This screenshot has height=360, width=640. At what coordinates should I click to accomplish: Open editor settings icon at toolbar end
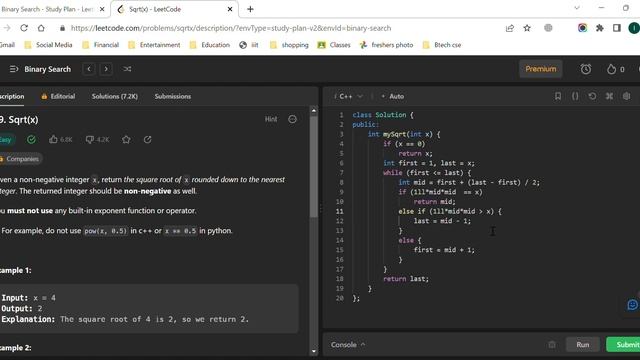[x=627, y=96]
